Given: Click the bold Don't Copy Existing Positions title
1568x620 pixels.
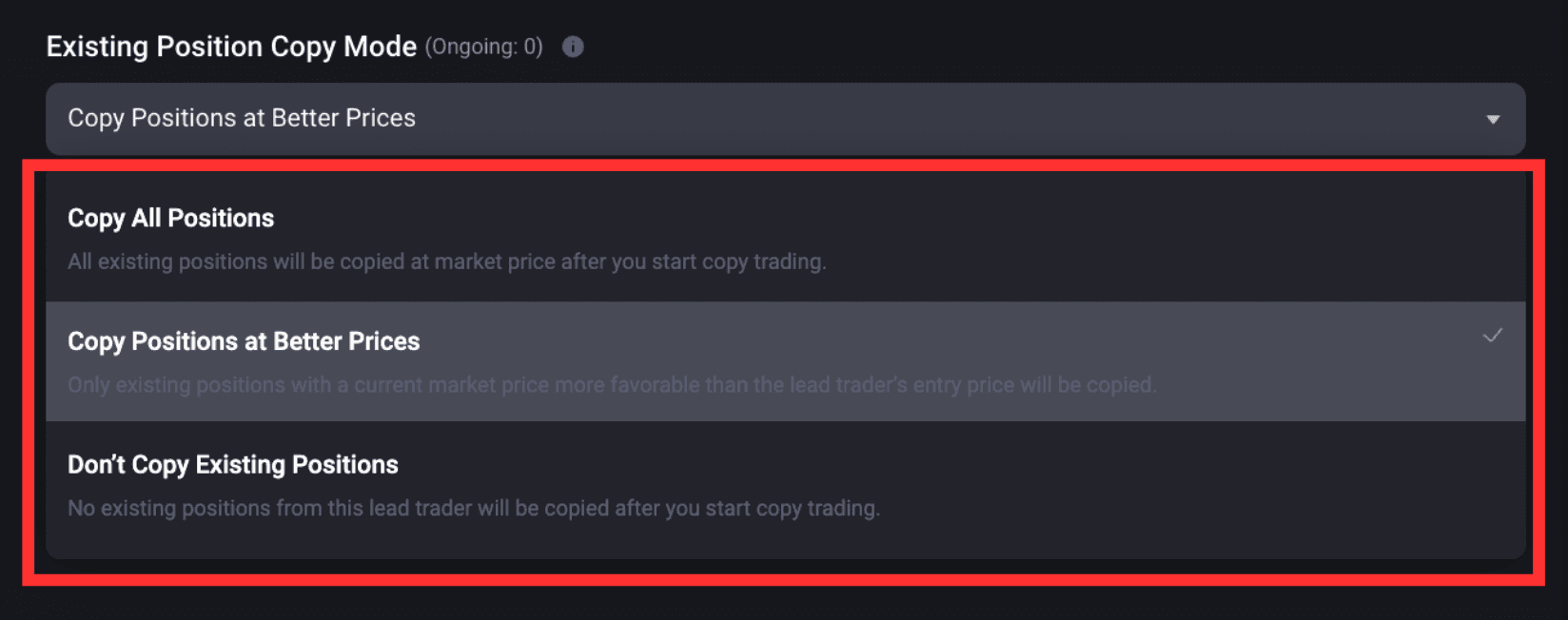Looking at the screenshot, I should (x=233, y=465).
